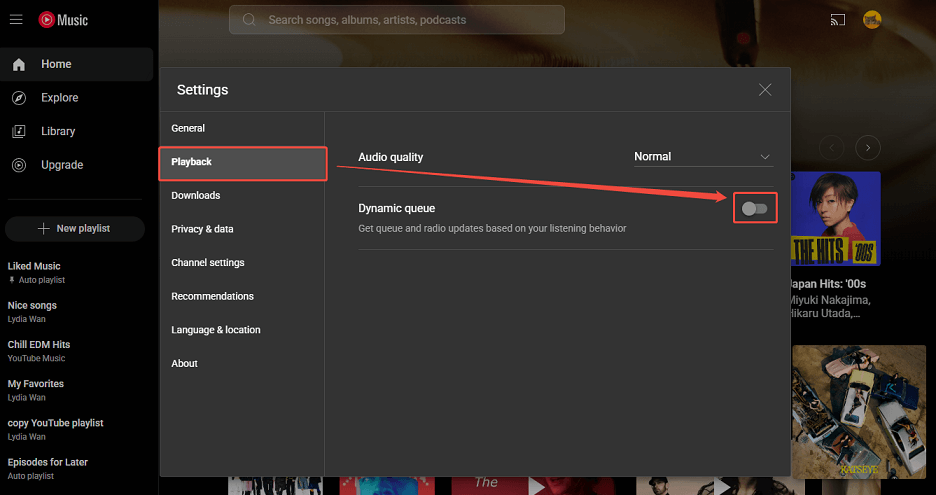Click the Dynamic queue description text
The image size is (936, 495).
tap(492, 228)
